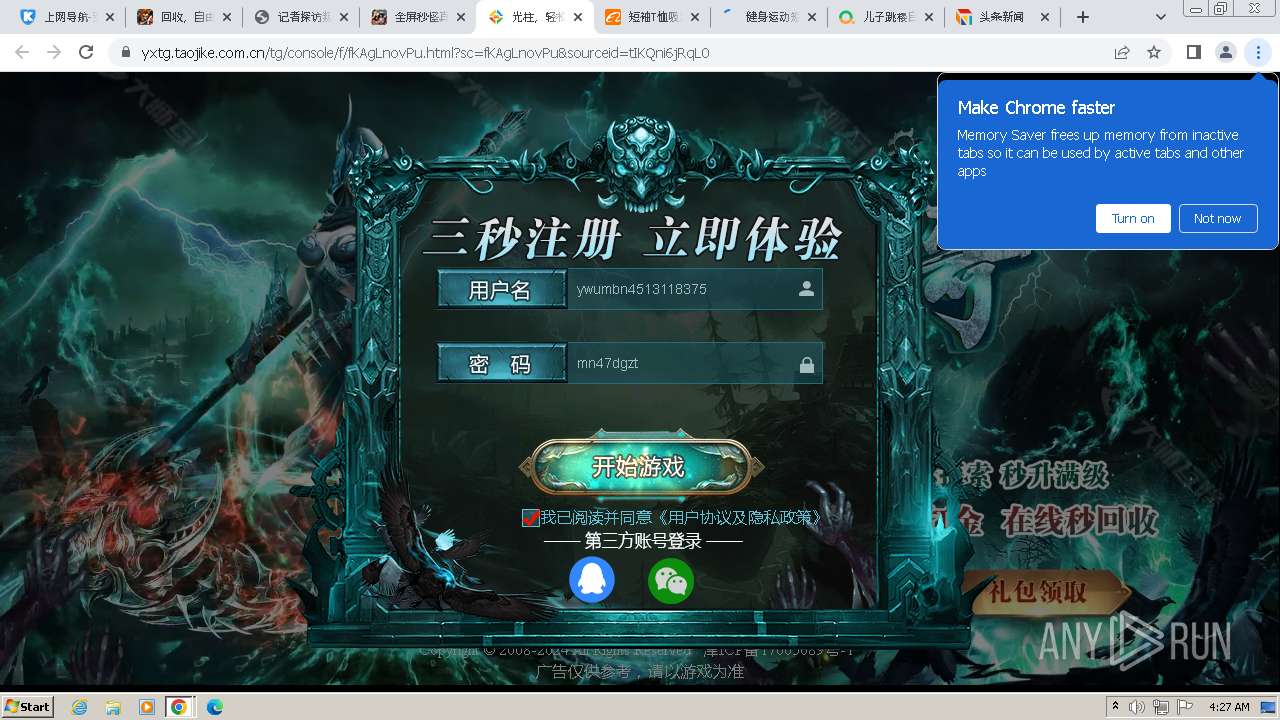This screenshot has height=720, width=1280.
Task: Switch to the 上网导航 tab
Action: click(66, 17)
